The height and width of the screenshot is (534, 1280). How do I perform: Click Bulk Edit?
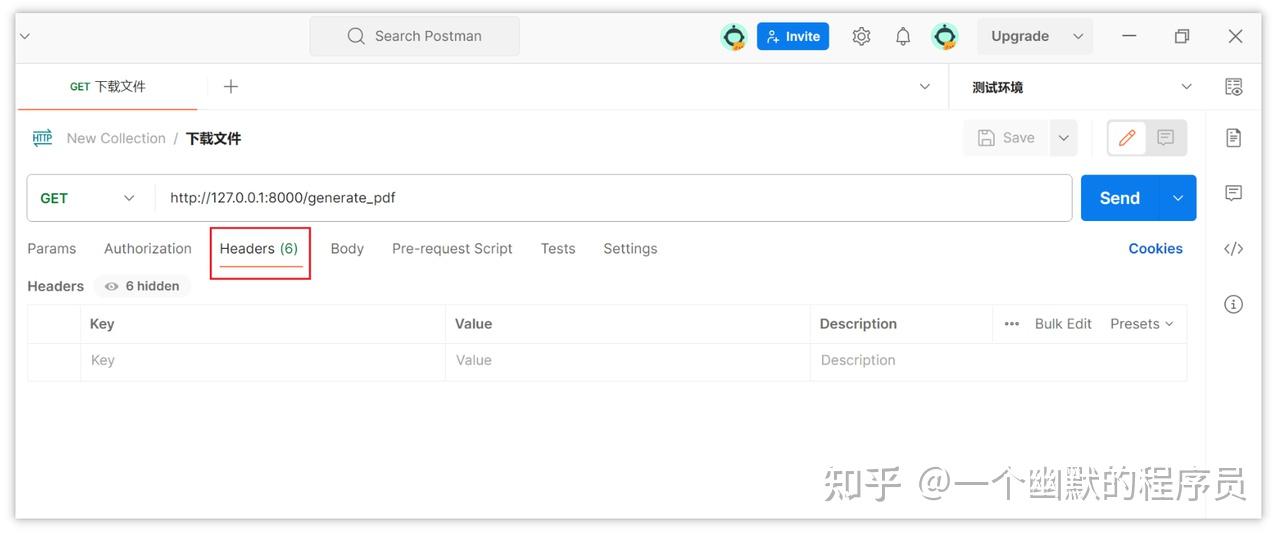click(x=1063, y=324)
